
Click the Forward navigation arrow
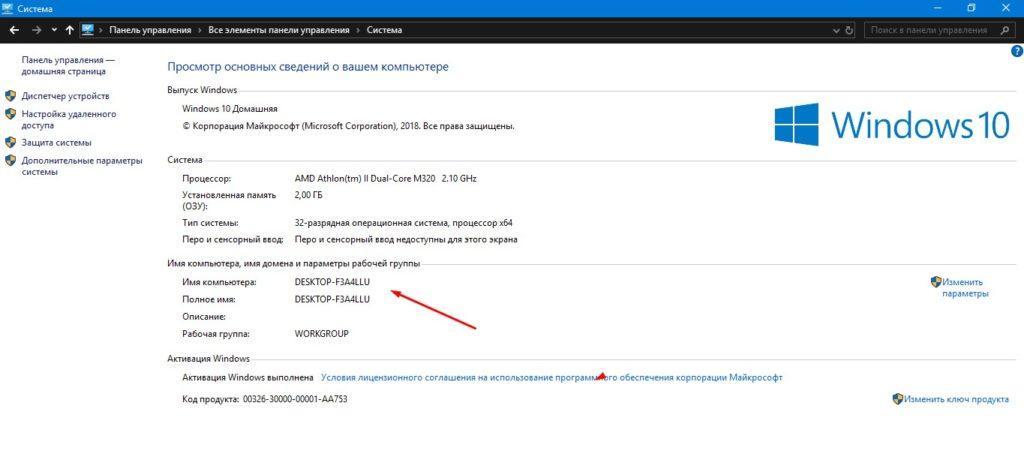(x=37, y=30)
